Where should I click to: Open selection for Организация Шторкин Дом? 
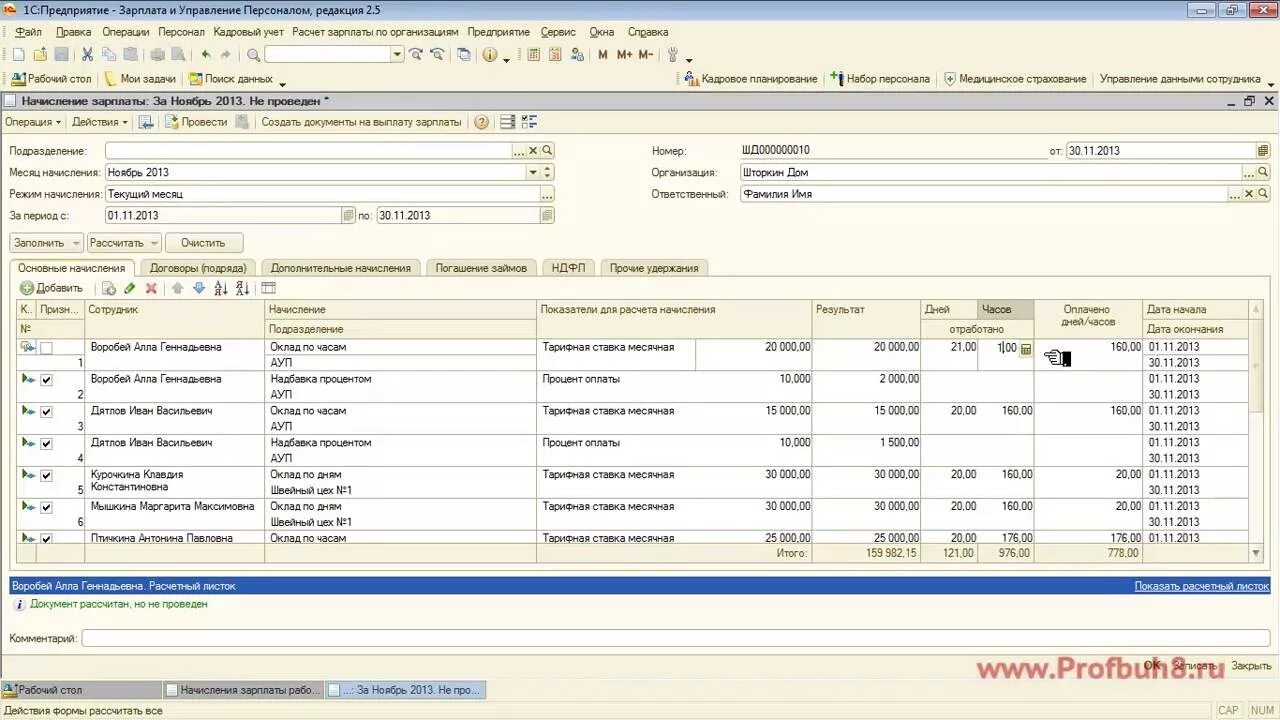coord(1249,172)
